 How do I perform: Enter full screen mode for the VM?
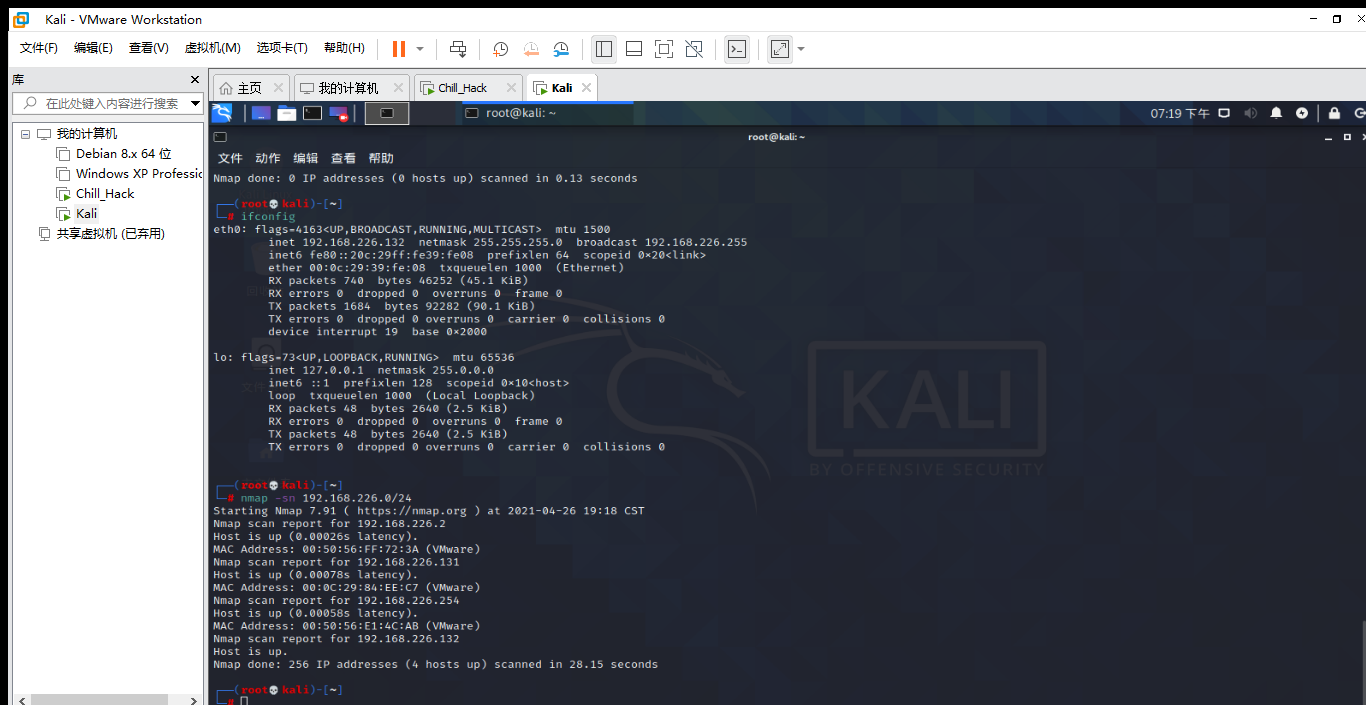664,48
